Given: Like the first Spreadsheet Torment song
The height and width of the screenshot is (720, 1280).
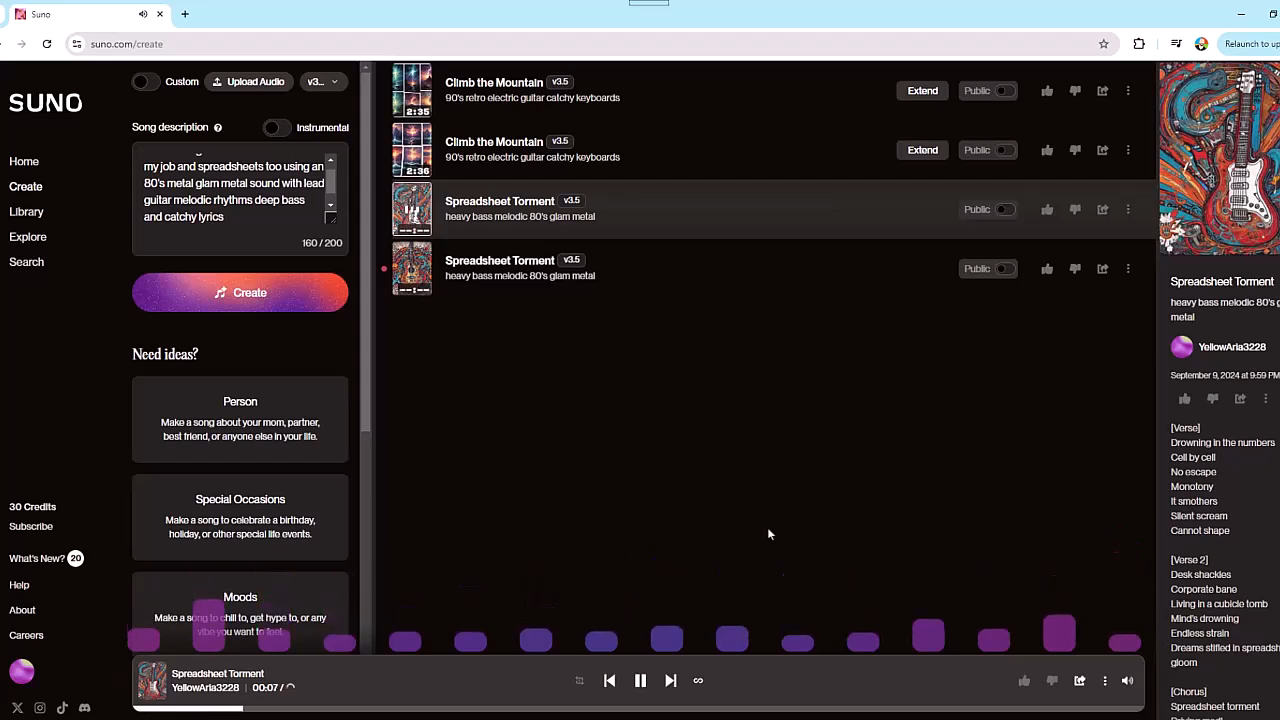Looking at the screenshot, I should (1047, 209).
